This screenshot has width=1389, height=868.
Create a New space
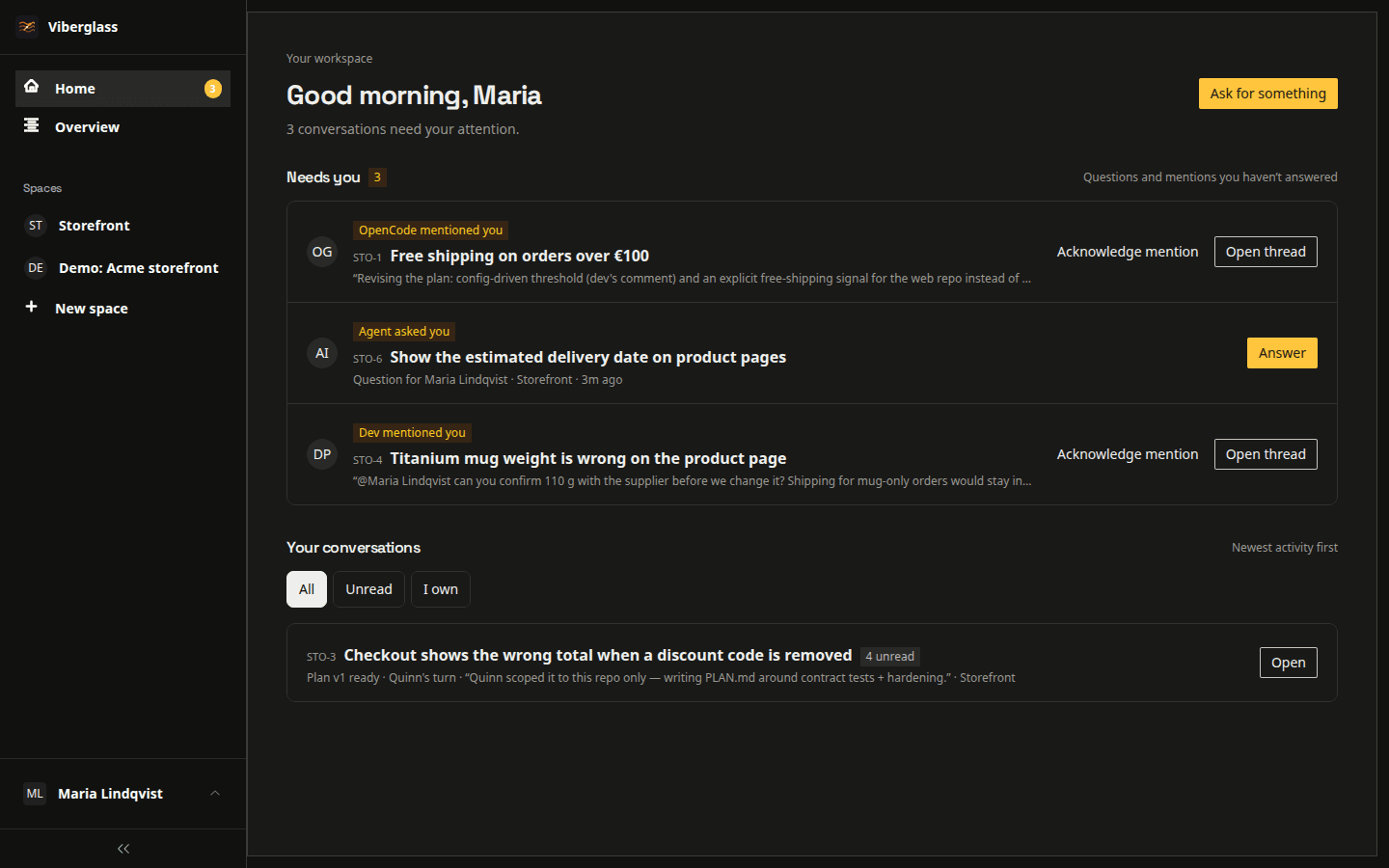[123, 309]
